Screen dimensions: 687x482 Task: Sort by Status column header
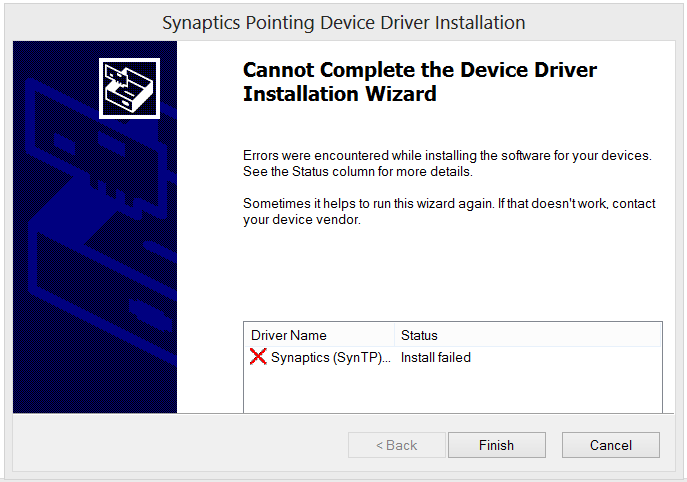tap(419, 335)
